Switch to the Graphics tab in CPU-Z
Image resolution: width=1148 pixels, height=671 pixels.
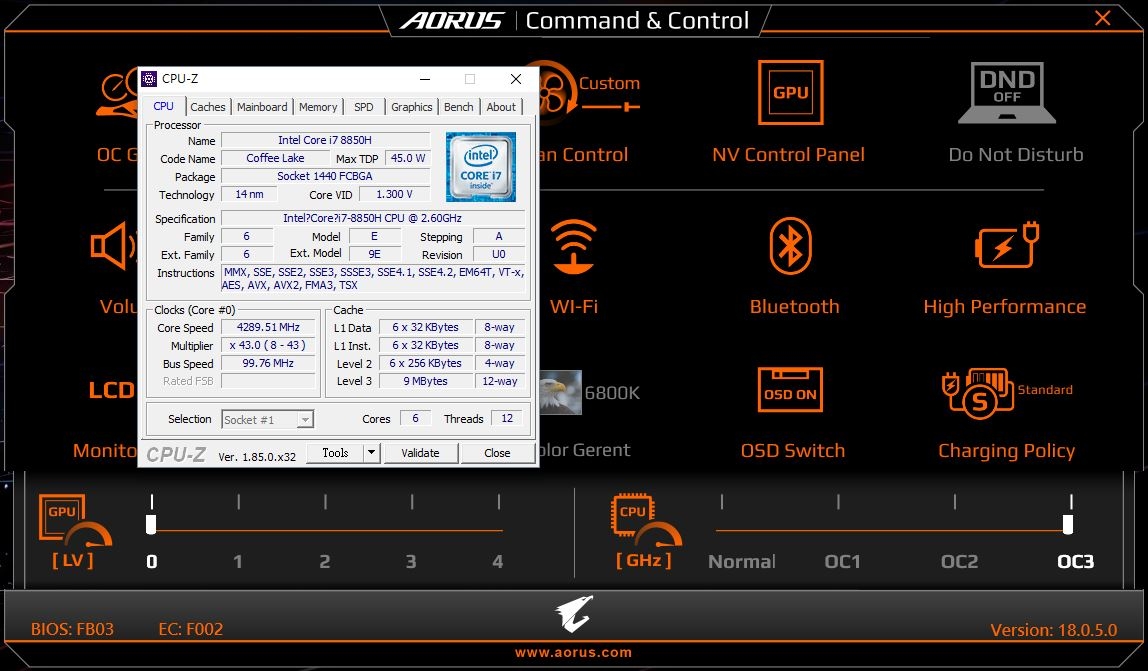click(411, 107)
